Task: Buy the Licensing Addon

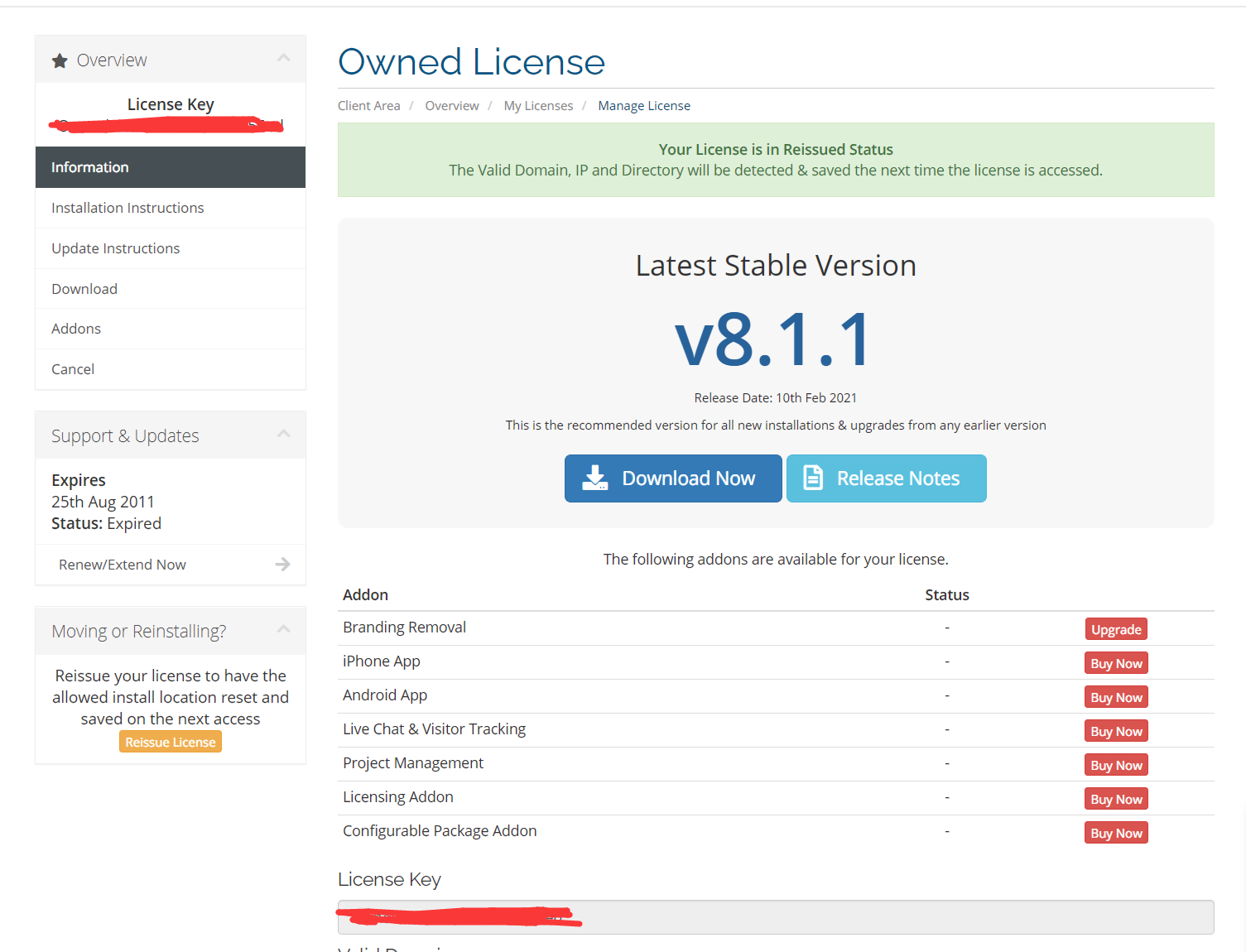Action: [1116, 799]
